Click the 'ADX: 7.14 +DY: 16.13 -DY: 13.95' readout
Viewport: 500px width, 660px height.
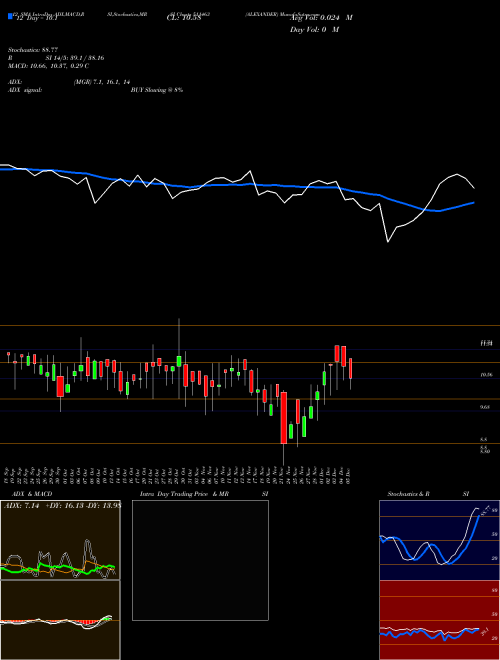click(62, 505)
